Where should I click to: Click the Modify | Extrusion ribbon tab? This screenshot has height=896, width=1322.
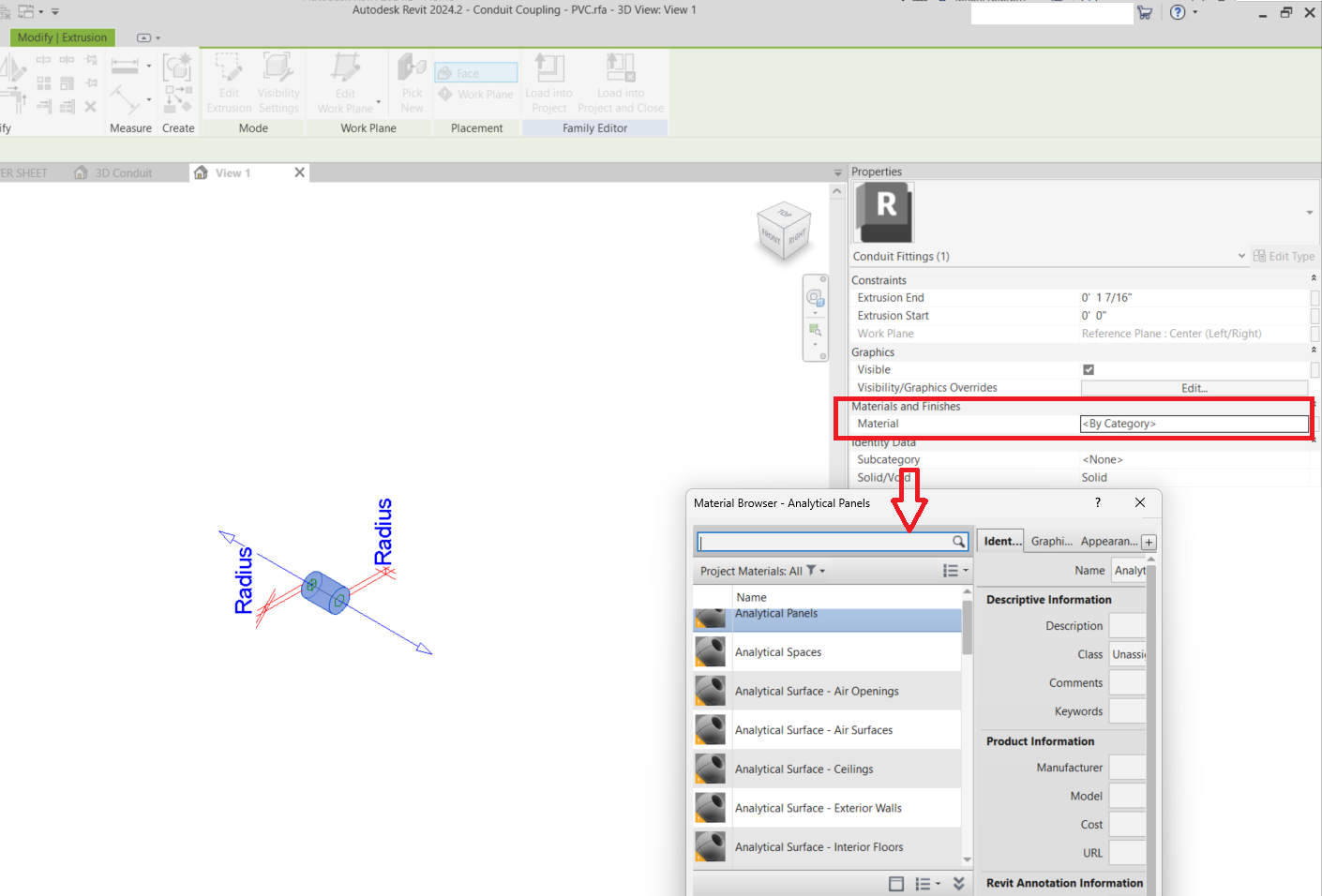pyautogui.click(x=61, y=37)
